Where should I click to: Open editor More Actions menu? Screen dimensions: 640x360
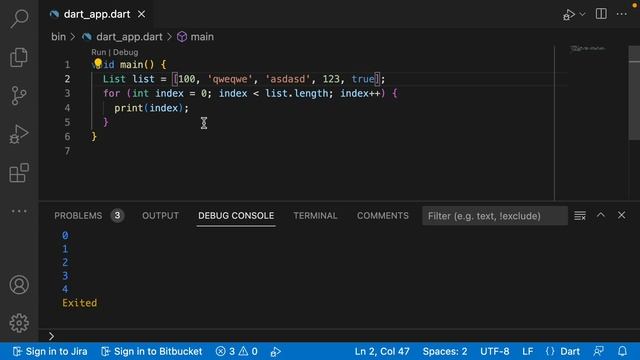622,14
